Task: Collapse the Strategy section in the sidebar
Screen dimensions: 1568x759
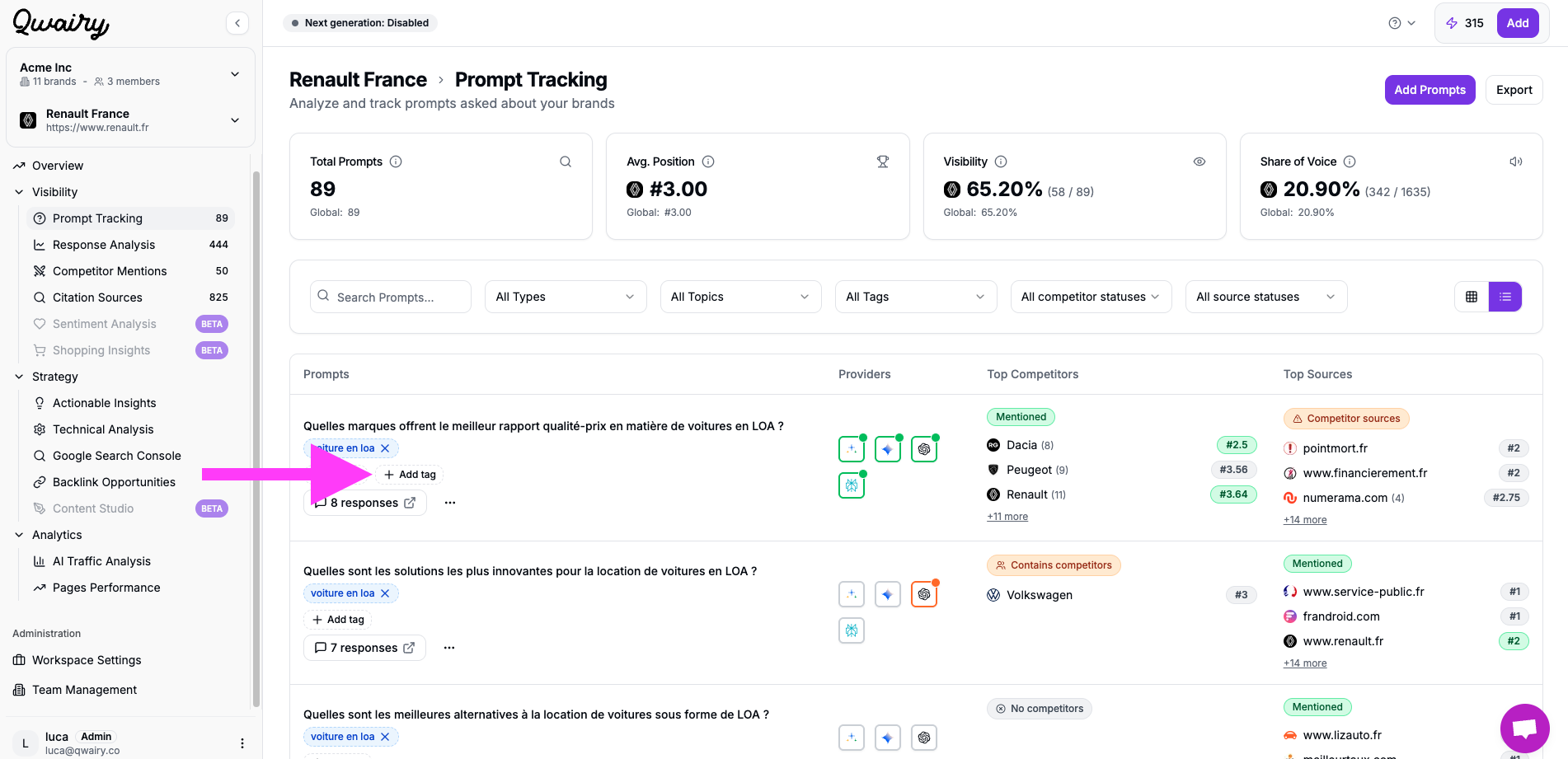Action: click(x=19, y=377)
